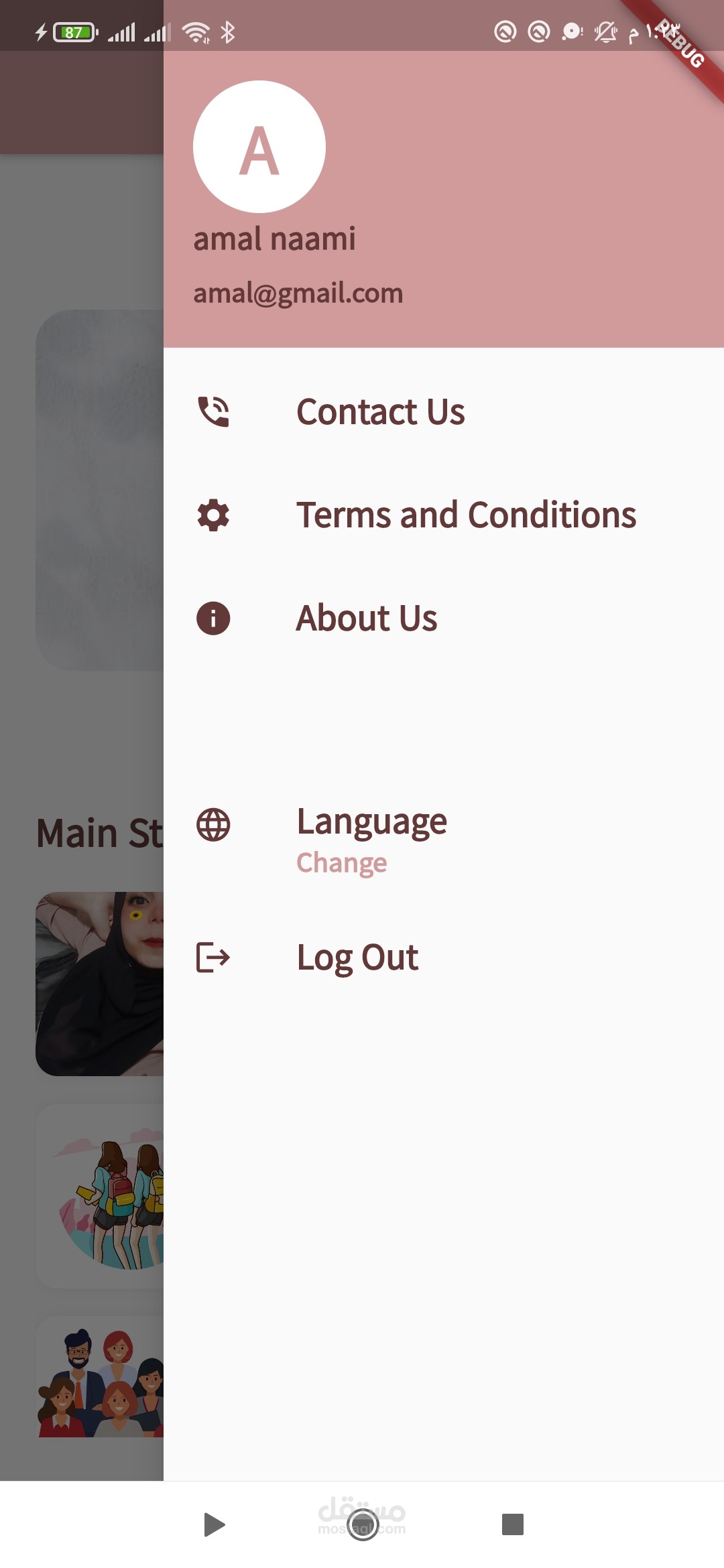Screen dimensions: 724x1568
Task: Tap Log Out in the drawer
Action: coord(357,957)
